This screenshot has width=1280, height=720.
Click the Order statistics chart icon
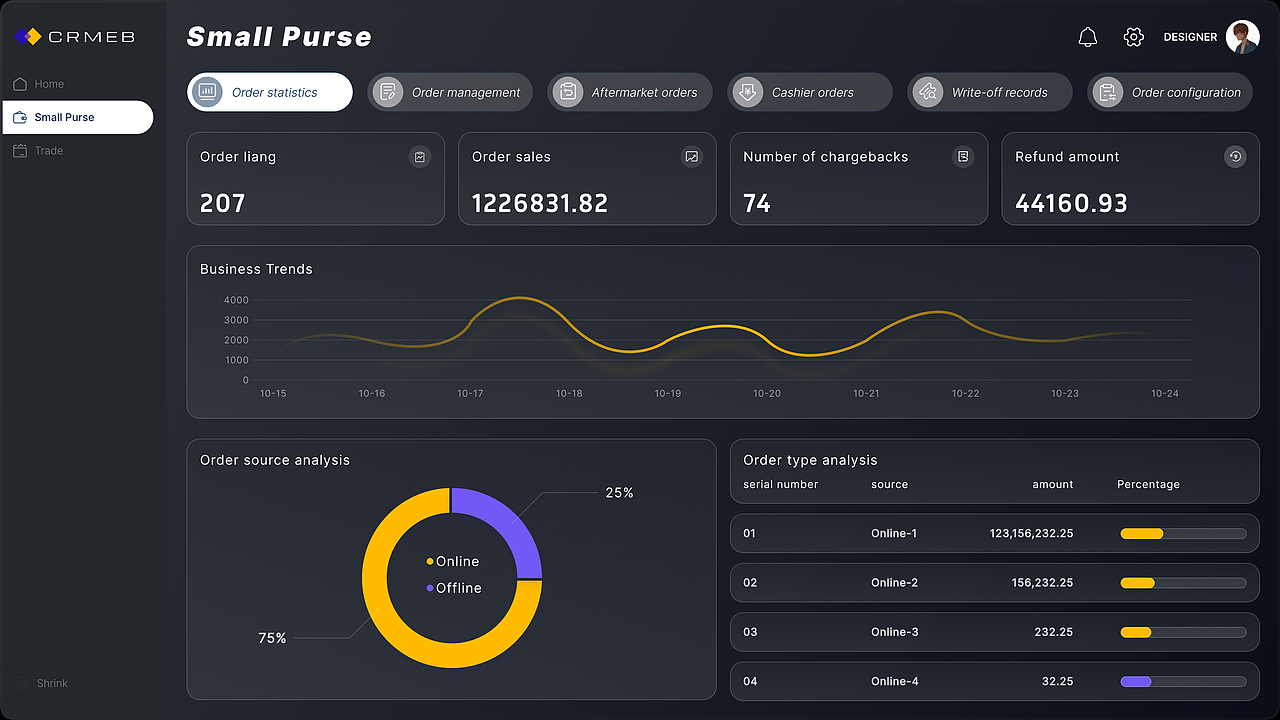point(207,92)
